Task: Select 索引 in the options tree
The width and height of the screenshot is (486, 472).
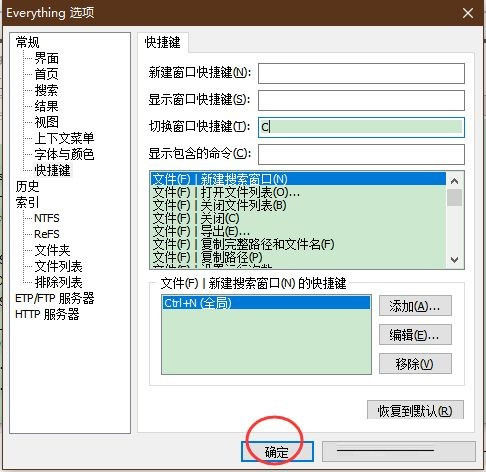Action: point(27,202)
